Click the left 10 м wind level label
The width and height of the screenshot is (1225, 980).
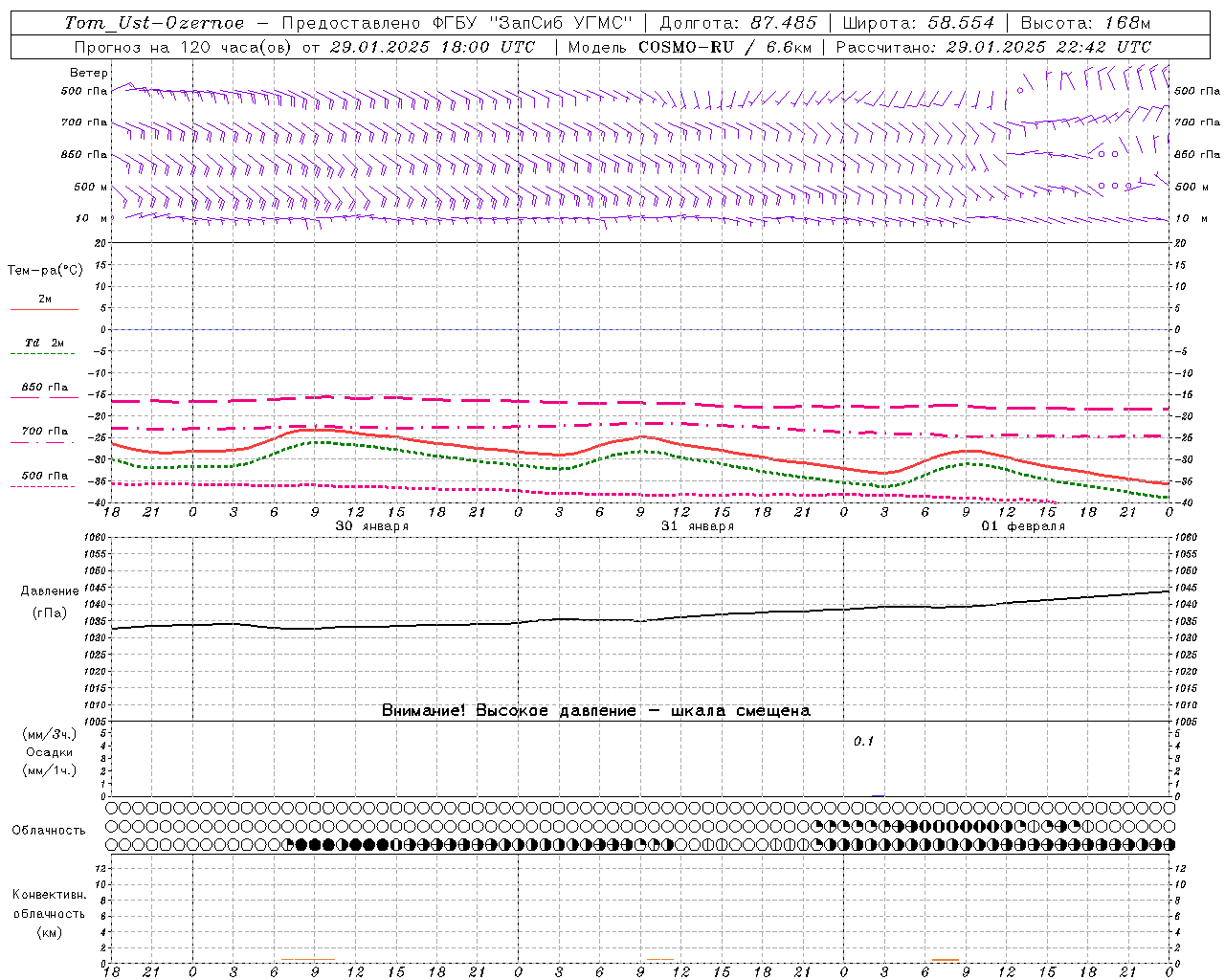(91, 218)
